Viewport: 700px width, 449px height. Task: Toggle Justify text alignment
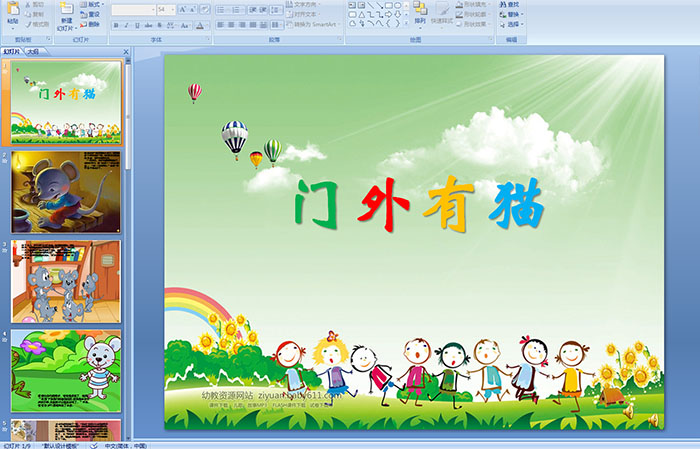253,25
